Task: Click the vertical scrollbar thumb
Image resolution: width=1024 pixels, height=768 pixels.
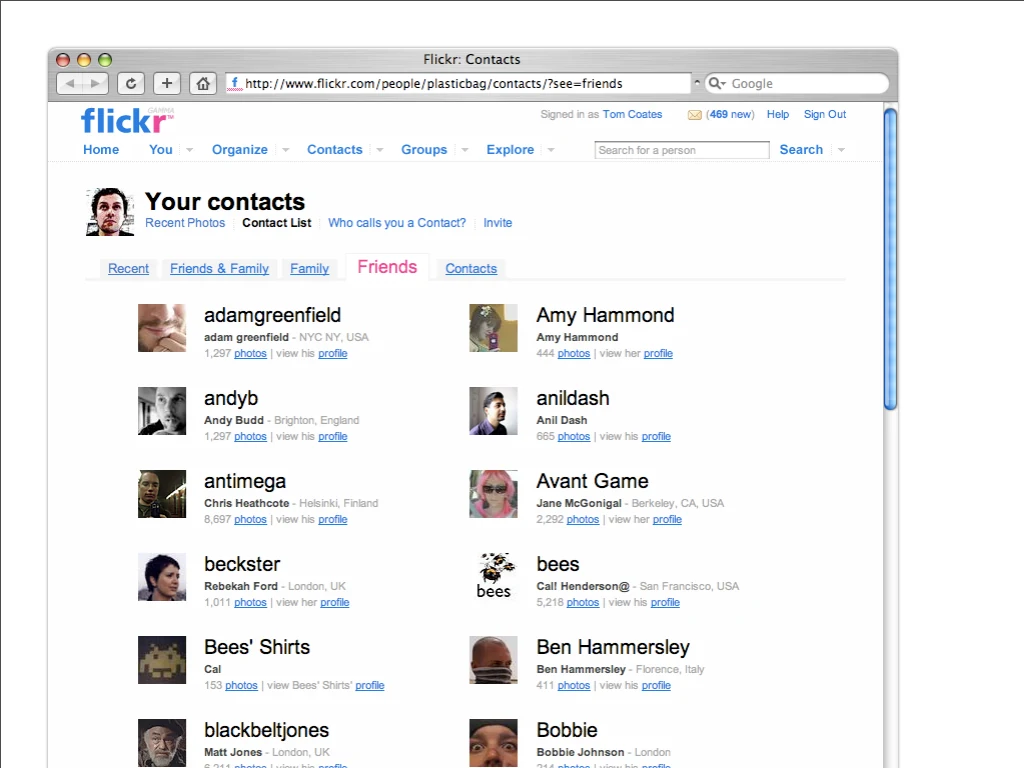Action: (x=890, y=259)
